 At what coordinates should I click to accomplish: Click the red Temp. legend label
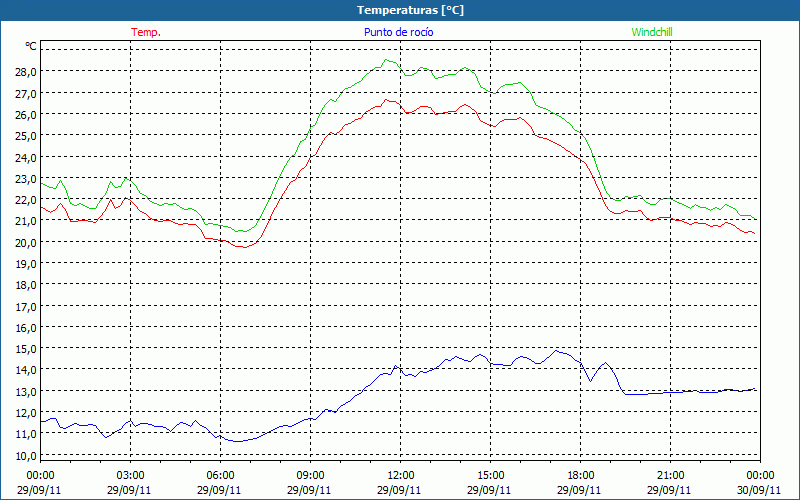tap(146, 32)
